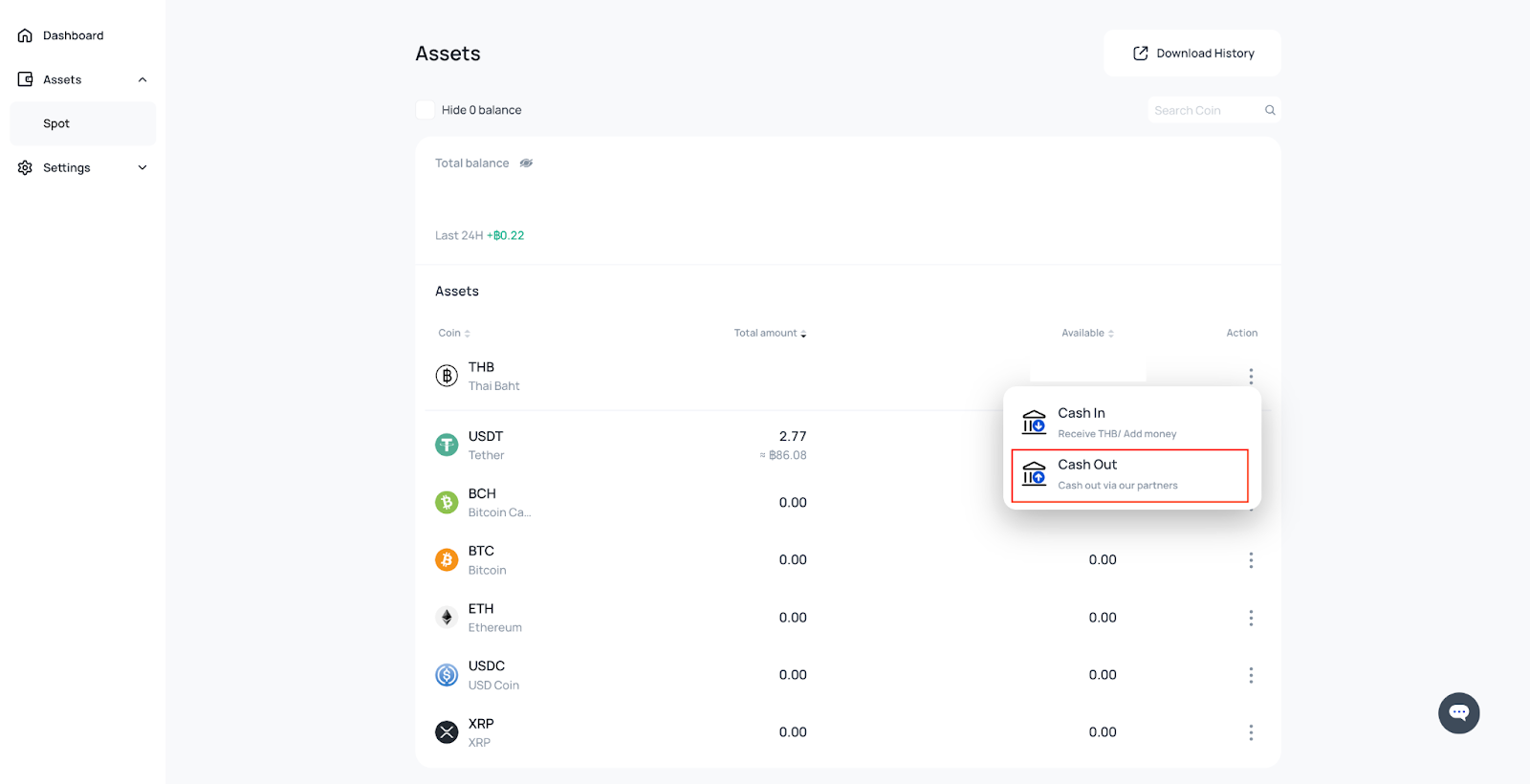Click the Download History button
The width and height of the screenshot is (1530, 784).
1192,54
